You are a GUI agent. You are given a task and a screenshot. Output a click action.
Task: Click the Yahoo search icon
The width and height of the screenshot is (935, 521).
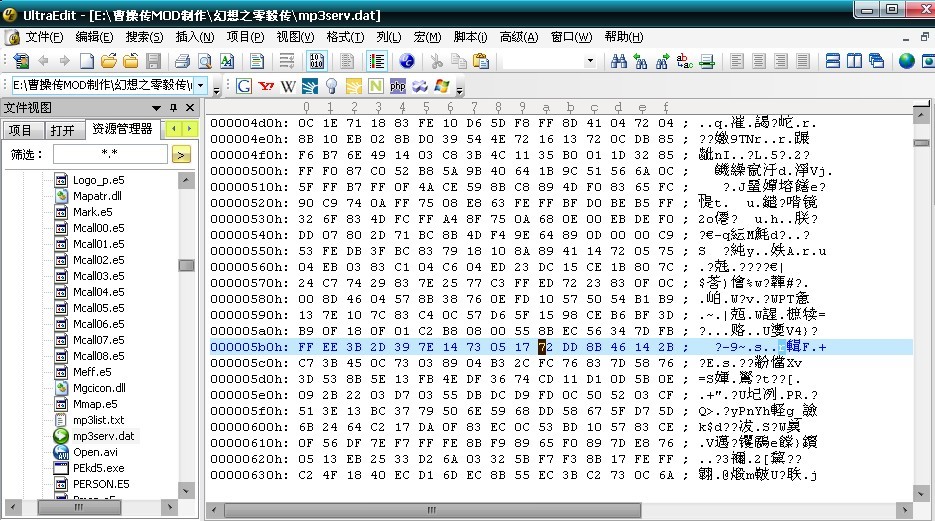[x=266, y=86]
